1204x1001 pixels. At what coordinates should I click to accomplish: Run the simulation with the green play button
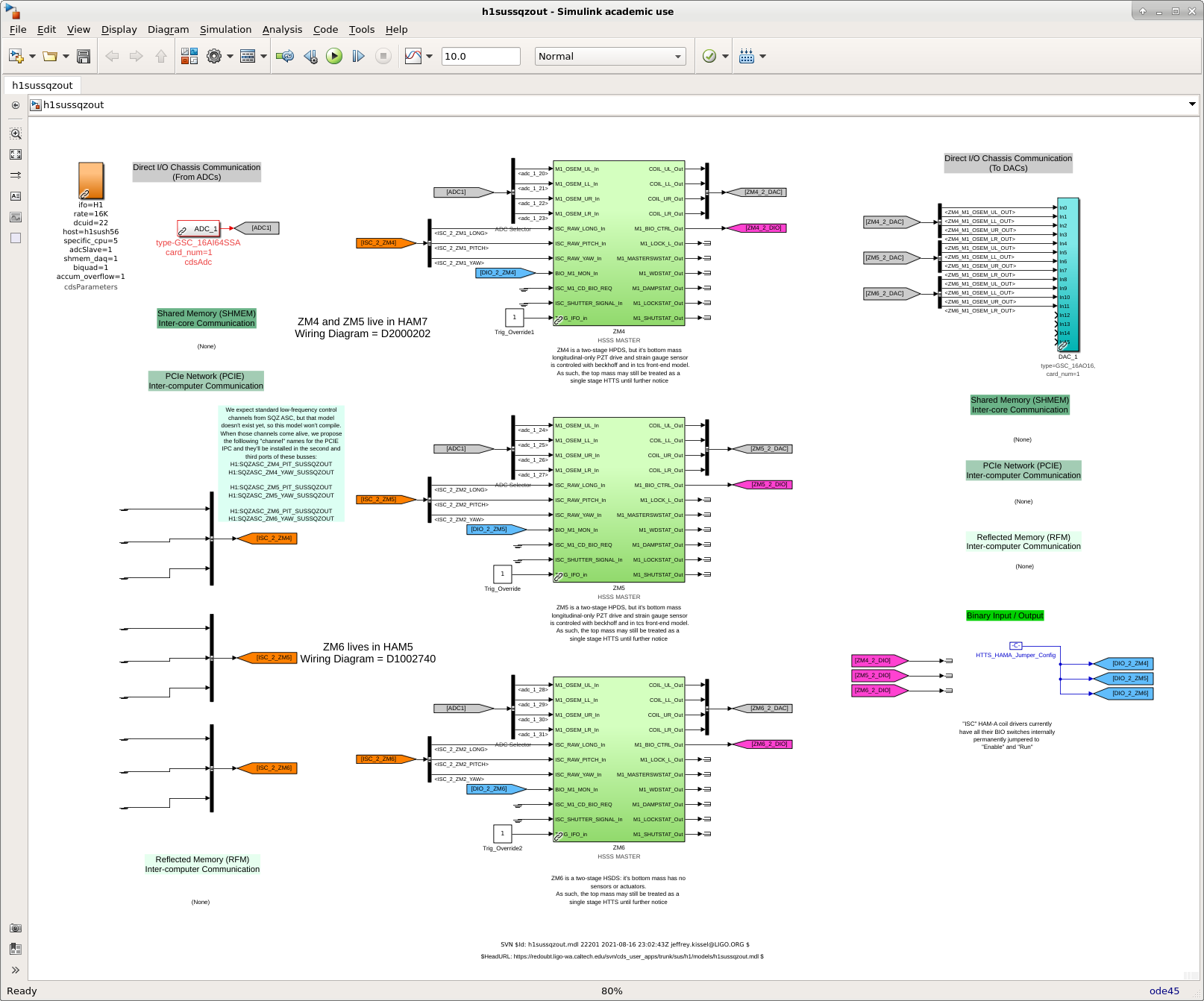334,56
